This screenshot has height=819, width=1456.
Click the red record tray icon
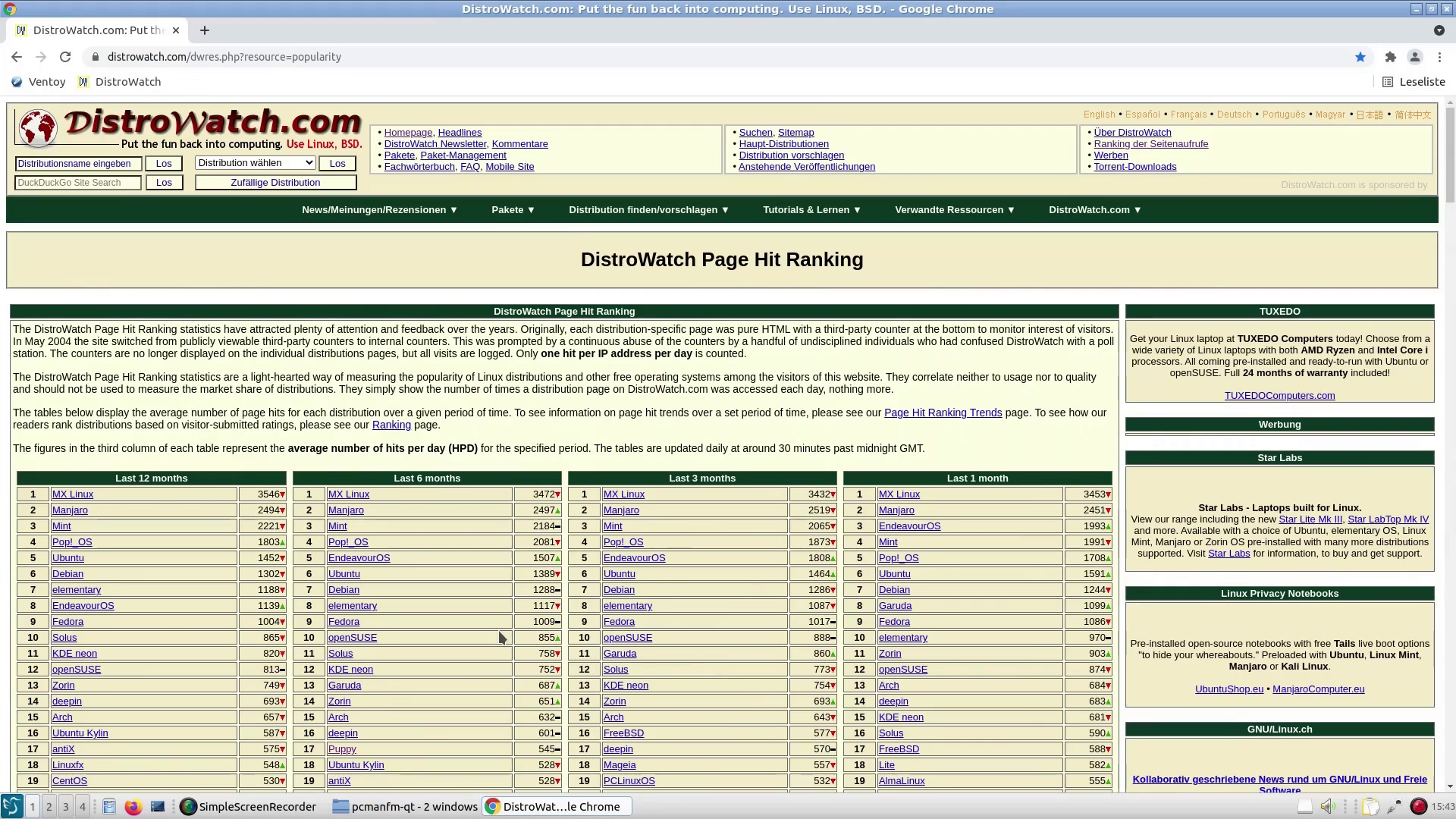click(1418, 807)
